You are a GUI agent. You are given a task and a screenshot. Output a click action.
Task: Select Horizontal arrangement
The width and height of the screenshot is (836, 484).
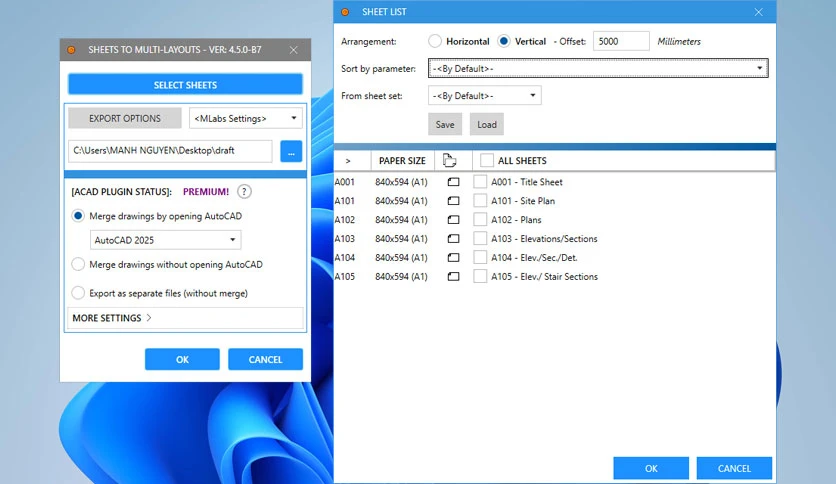tap(435, 41)
